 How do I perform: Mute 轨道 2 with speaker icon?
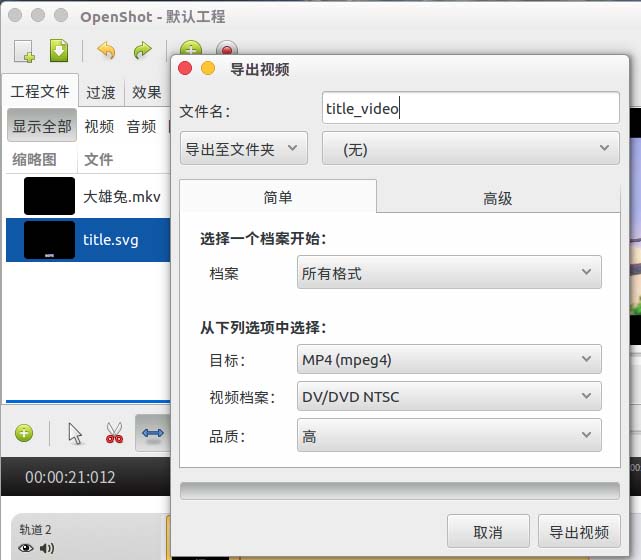47,548
